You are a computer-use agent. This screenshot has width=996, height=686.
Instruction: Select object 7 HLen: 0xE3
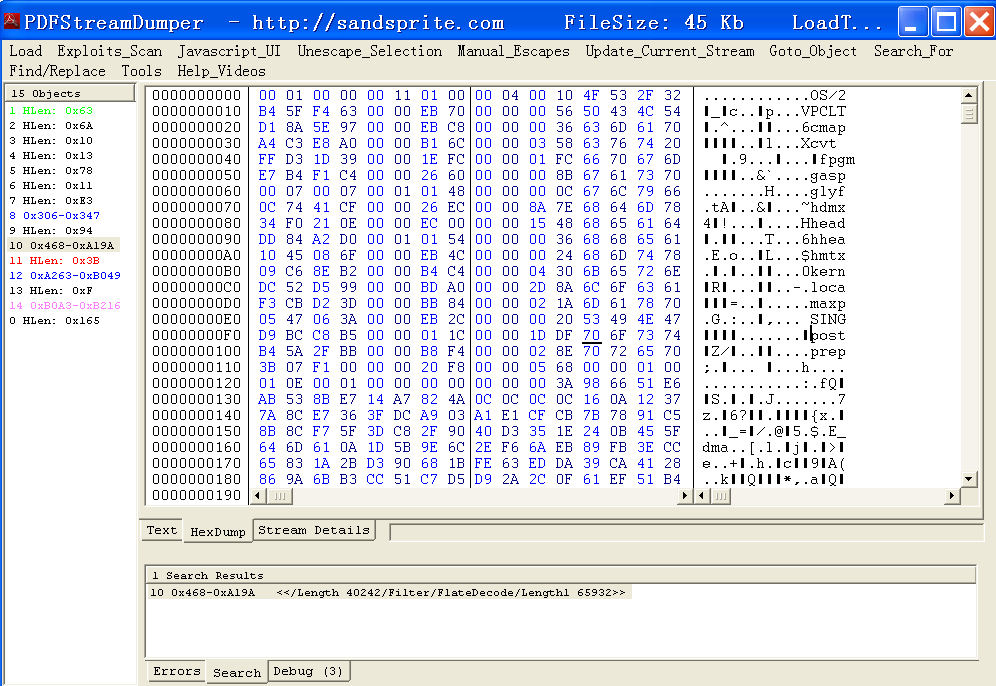click(51, 201)
